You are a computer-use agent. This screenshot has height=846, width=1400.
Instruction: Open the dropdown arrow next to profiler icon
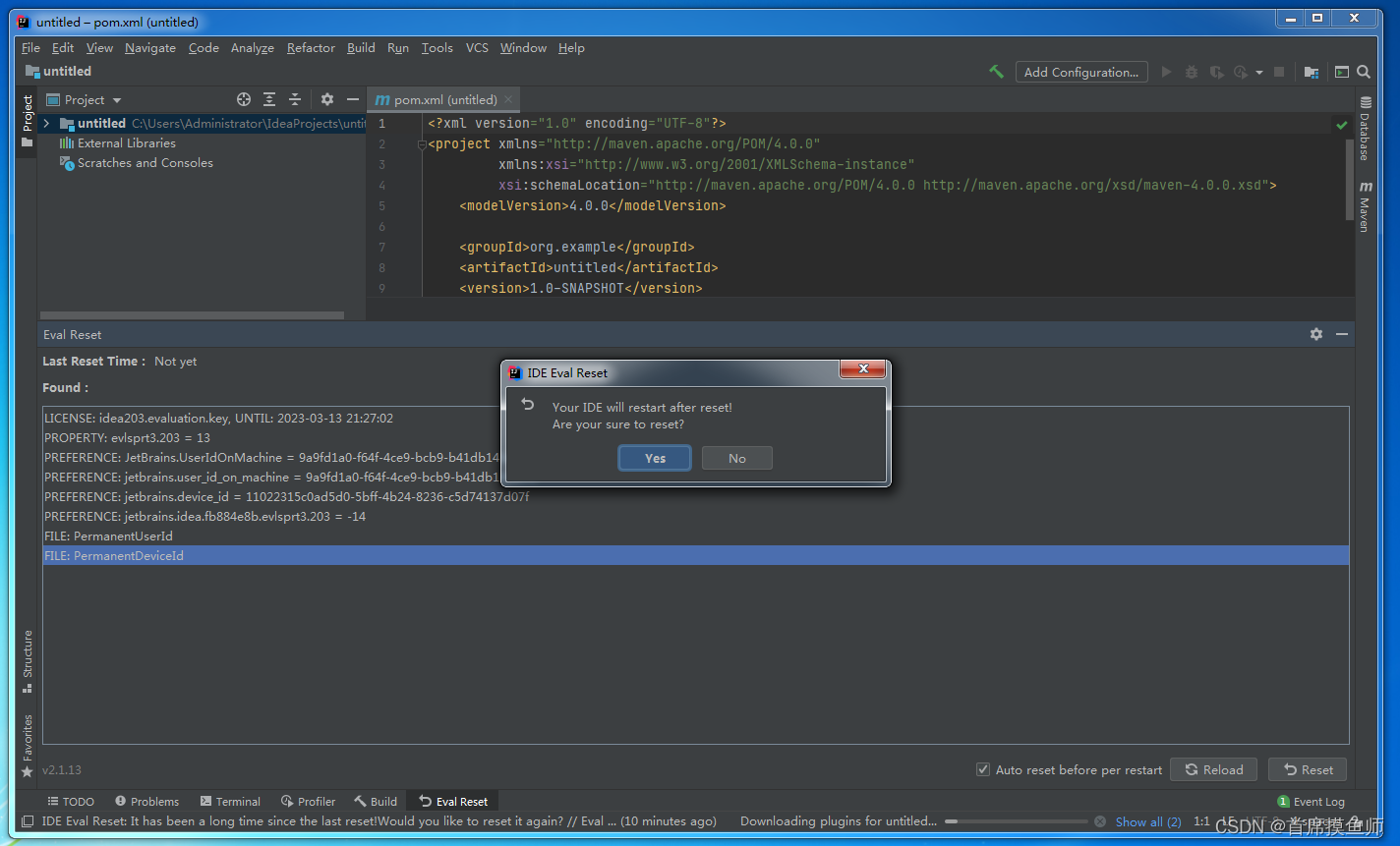pyautogui.click(x=1258, y=73)
